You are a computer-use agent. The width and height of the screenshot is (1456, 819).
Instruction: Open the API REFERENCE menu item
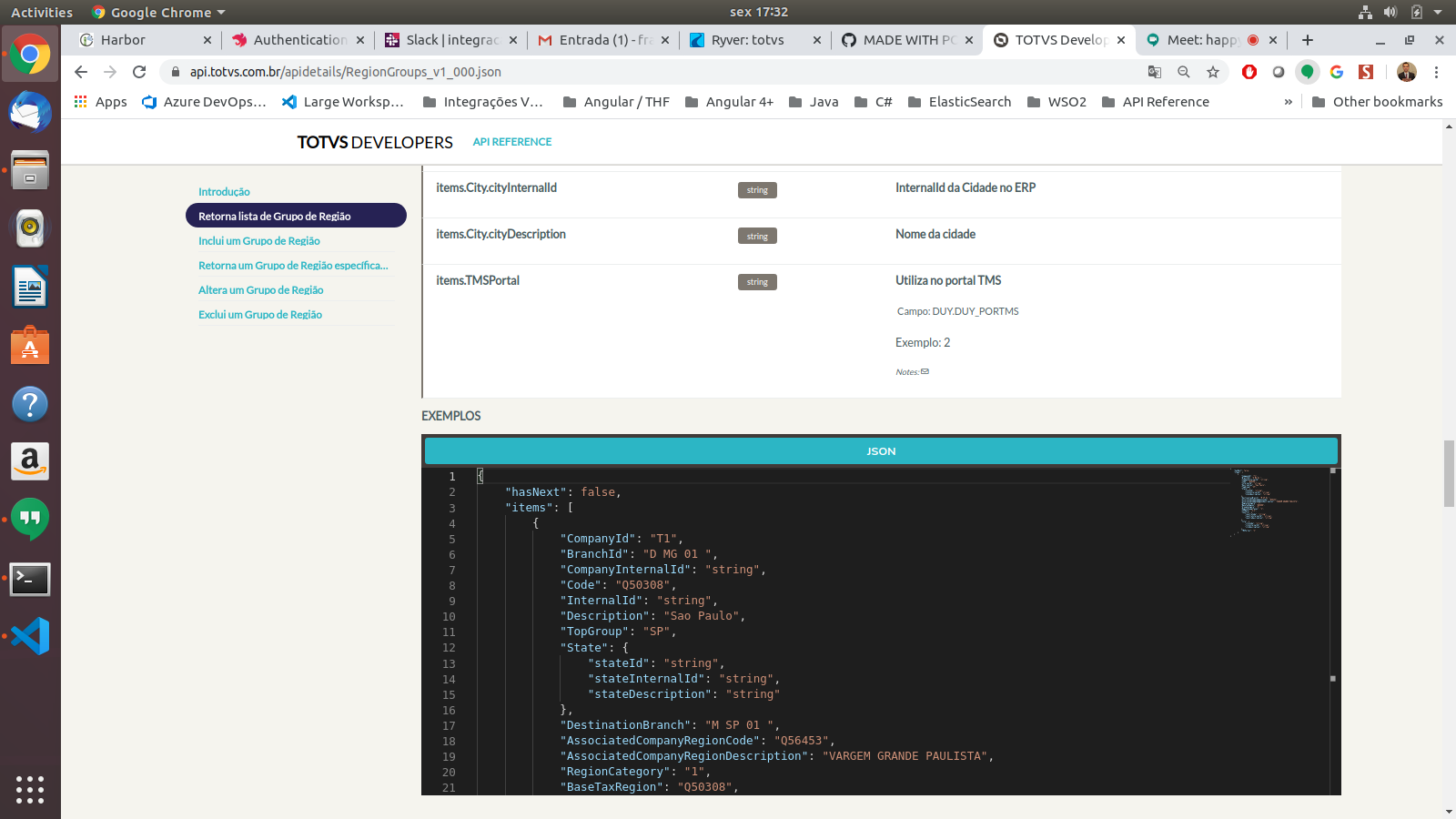511,142
